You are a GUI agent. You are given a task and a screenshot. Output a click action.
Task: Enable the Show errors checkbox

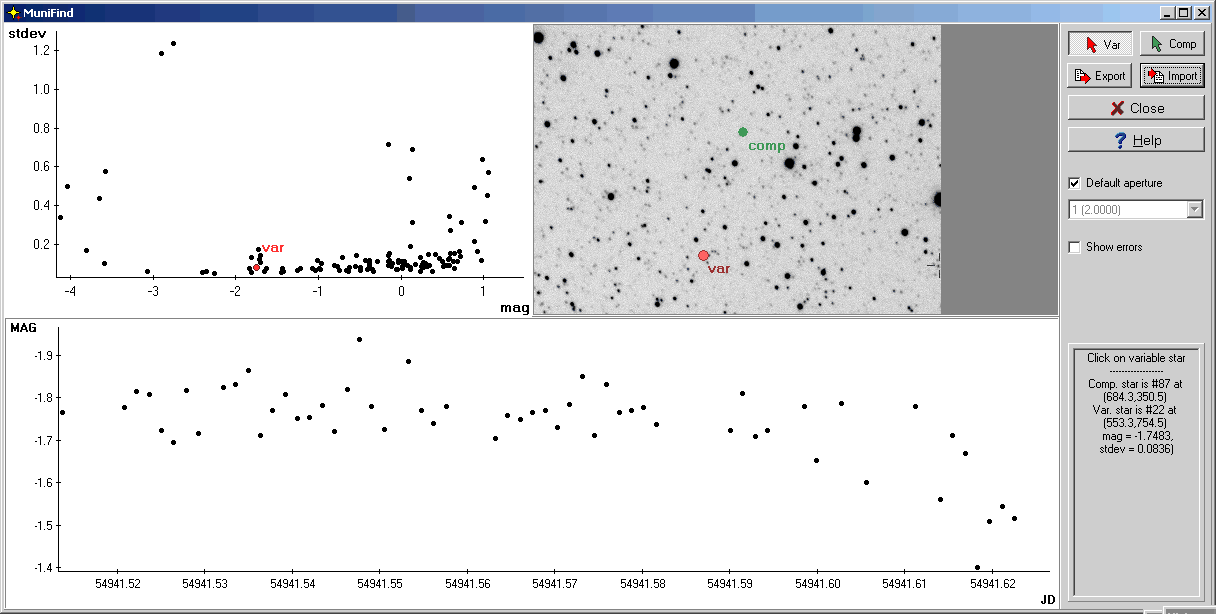click(1075, 247)
